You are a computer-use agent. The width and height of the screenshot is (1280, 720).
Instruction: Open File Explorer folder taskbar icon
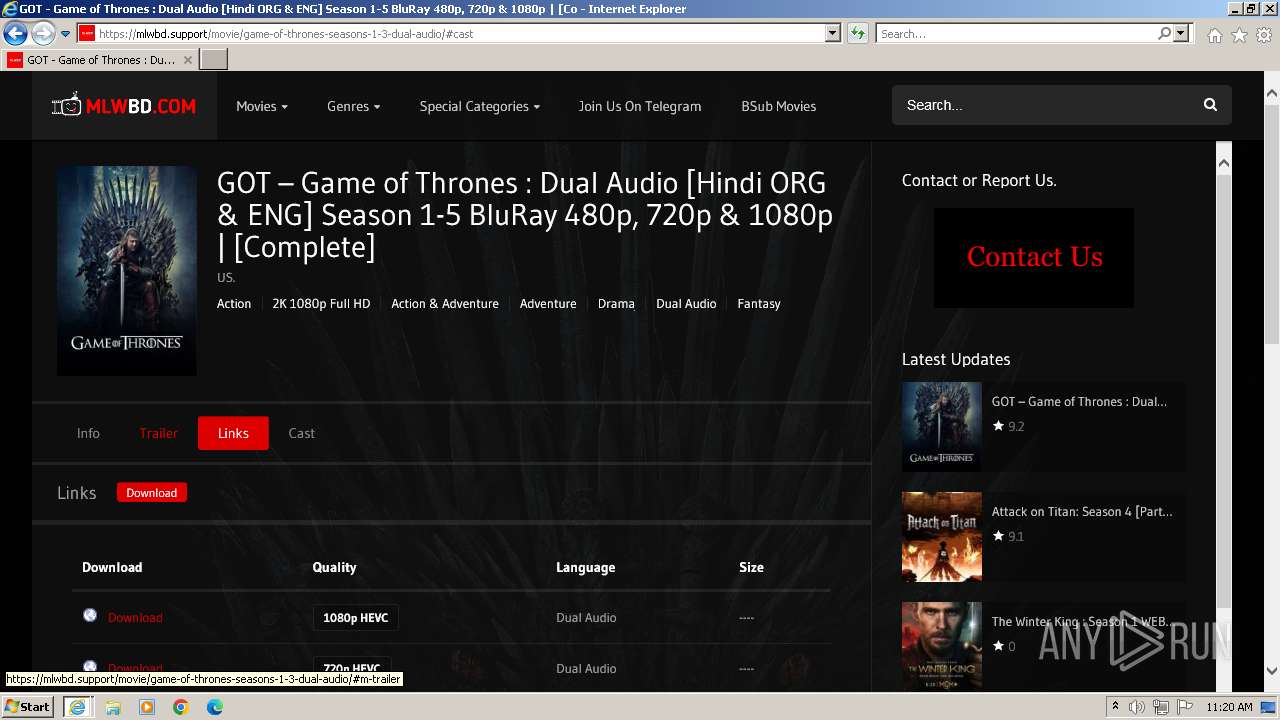point(113,707)
